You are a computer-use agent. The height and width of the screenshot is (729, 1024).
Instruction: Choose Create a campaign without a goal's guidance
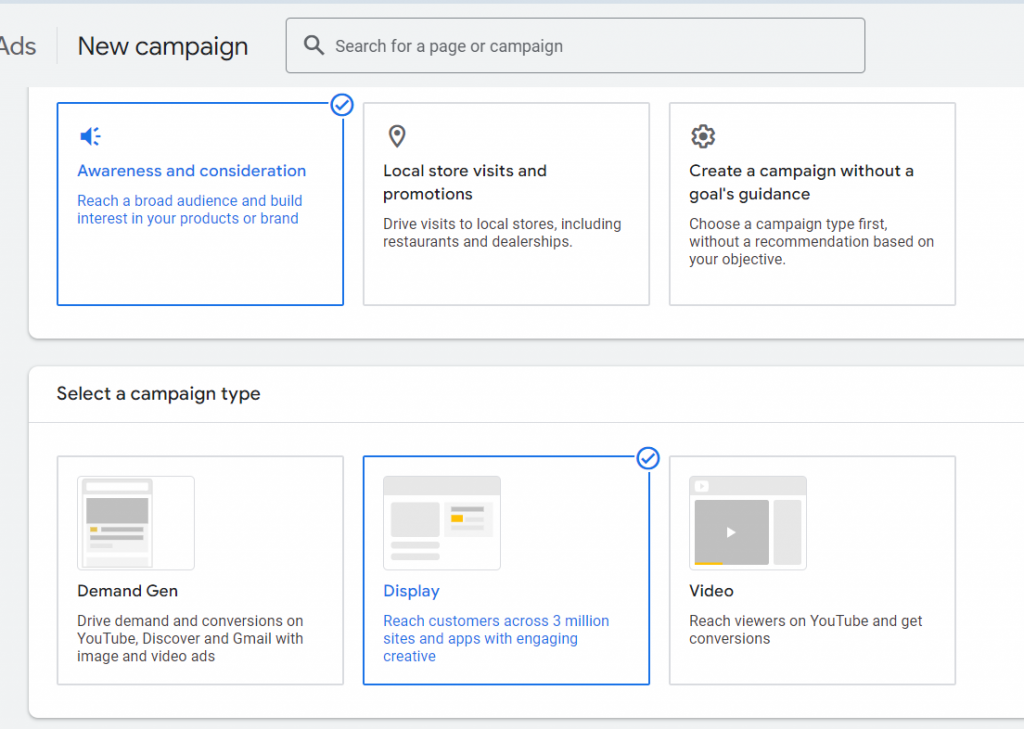tap(812, 204)
